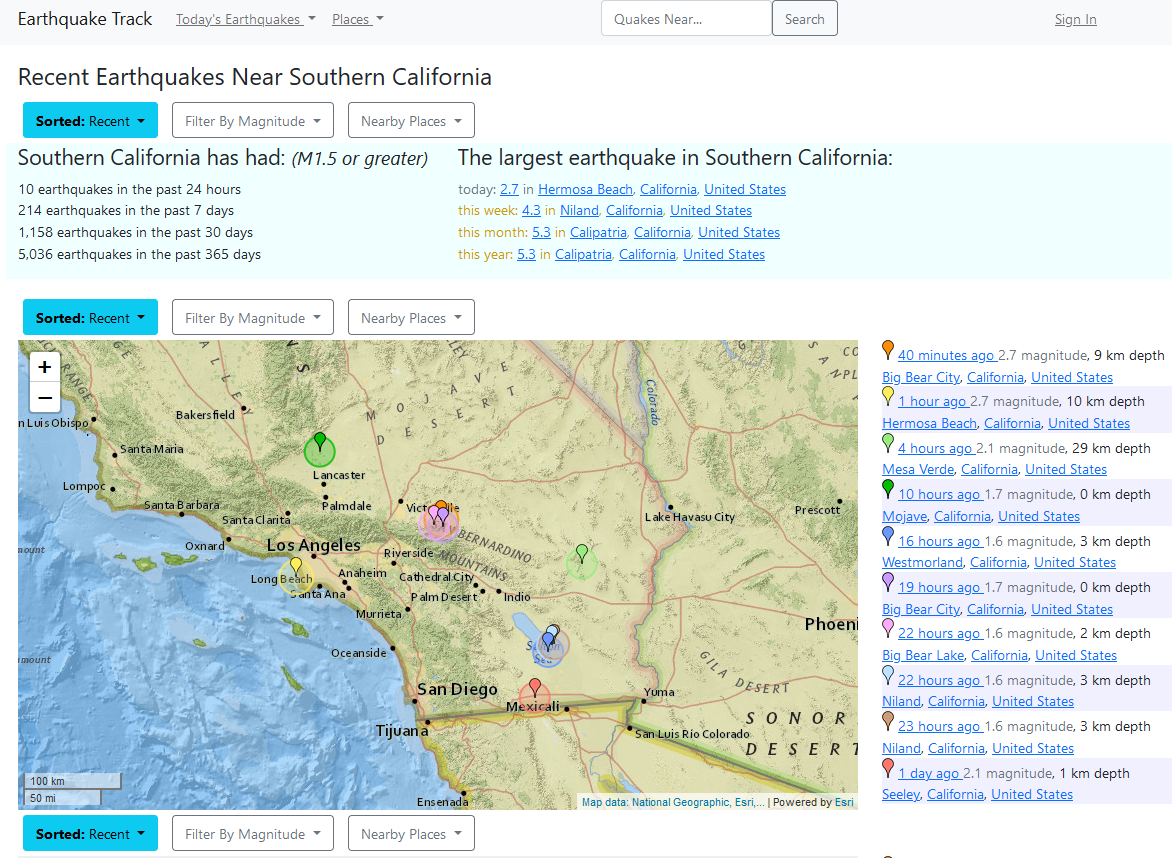Open this week's 4.3 magnitude link
This screenshot has height=858, width=1172.
click(x=531, y=211)
